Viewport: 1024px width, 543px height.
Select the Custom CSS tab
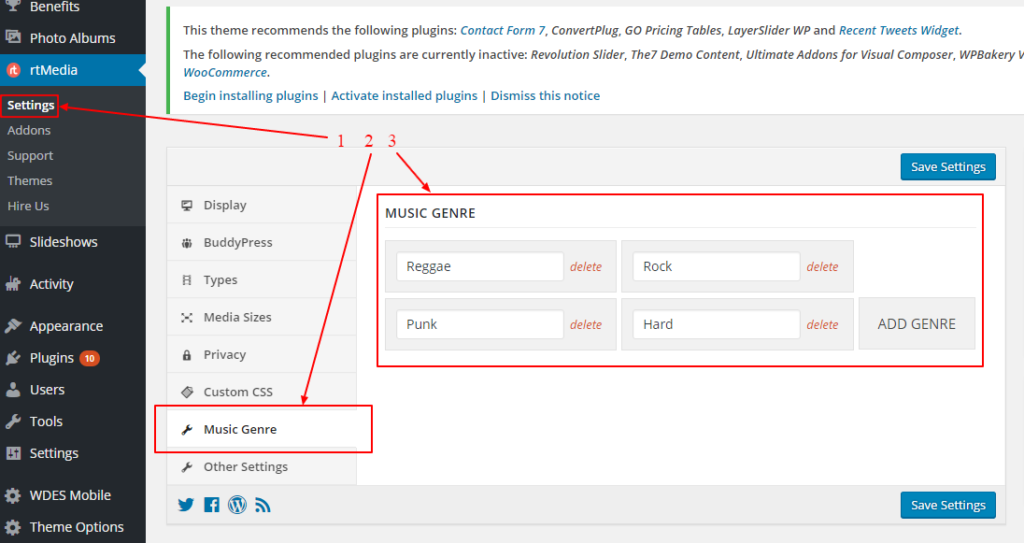[x=237, y=392]
